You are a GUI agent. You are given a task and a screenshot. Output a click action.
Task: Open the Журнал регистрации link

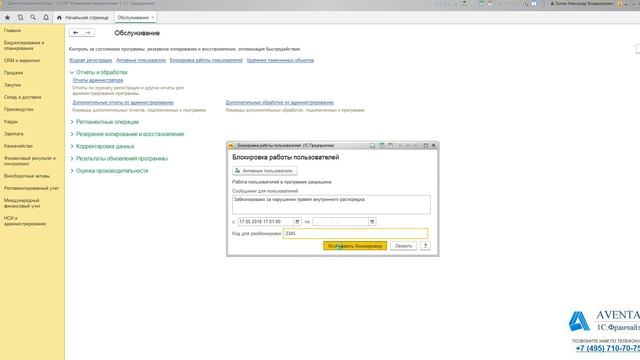91,60
